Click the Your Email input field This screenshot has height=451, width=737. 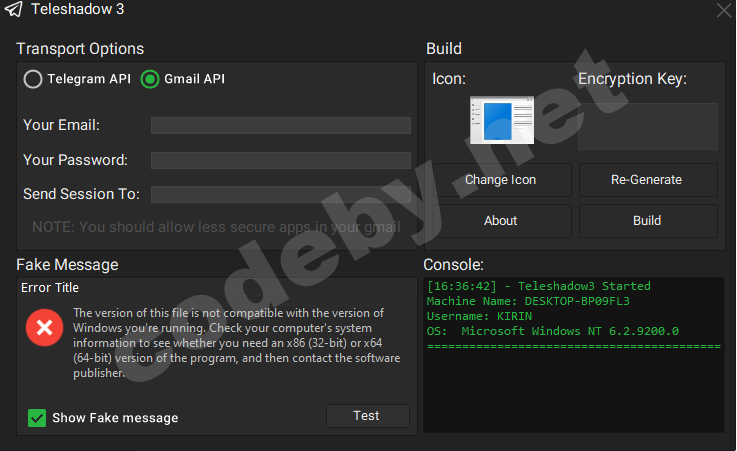(281, 125)
